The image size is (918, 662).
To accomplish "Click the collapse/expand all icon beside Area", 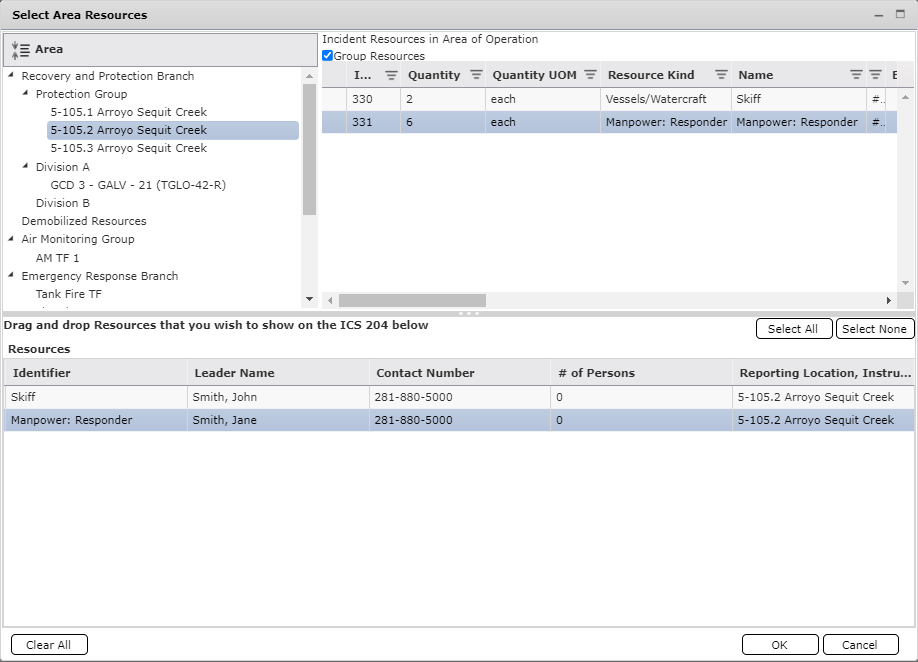I will pyautogui.click(x=20, y=50).
